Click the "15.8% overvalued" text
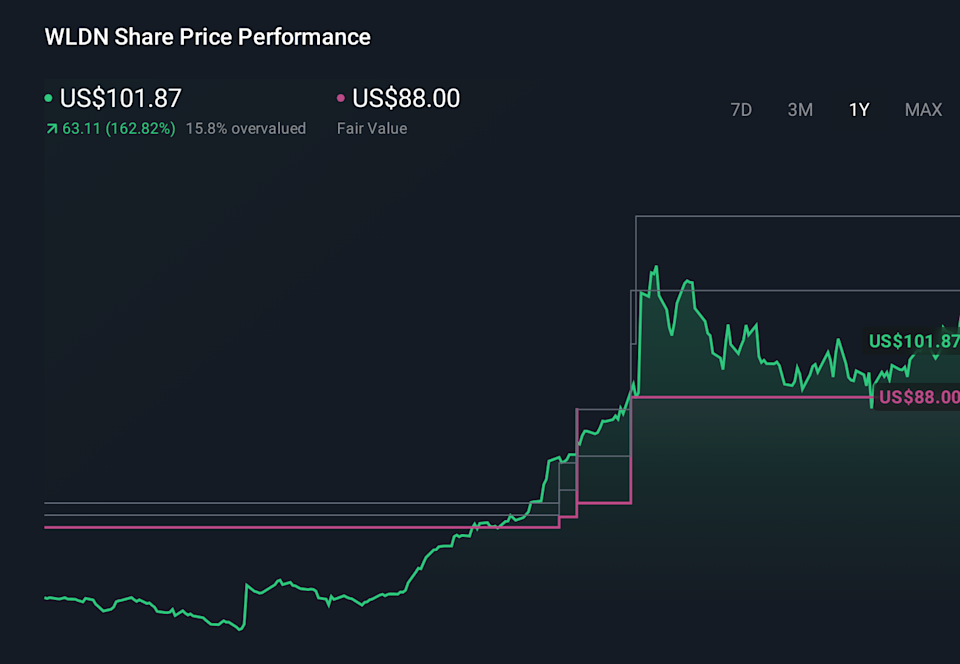Viewport: 960px width, 664px height. pyautogui.click(x=246, y=129)
